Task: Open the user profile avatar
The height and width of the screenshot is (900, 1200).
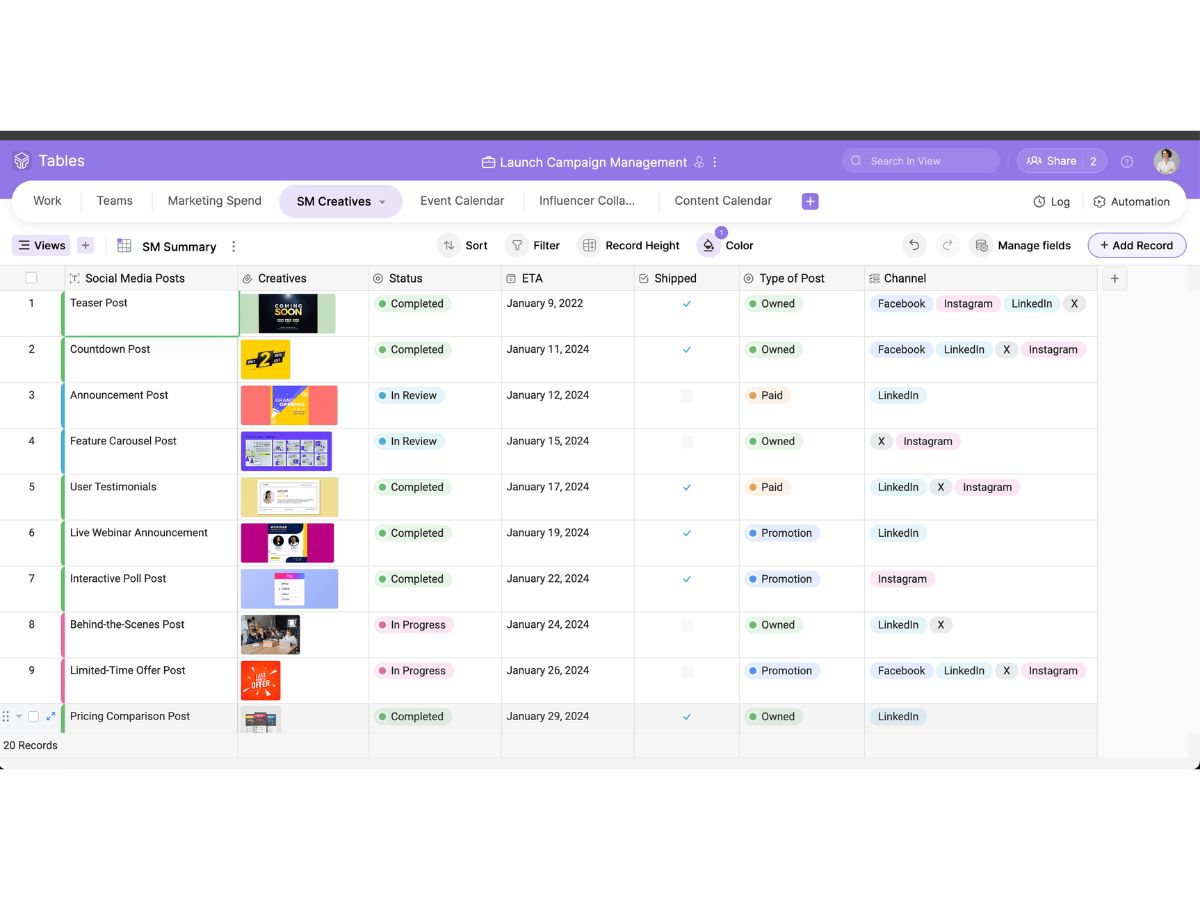Action: 1166,161
